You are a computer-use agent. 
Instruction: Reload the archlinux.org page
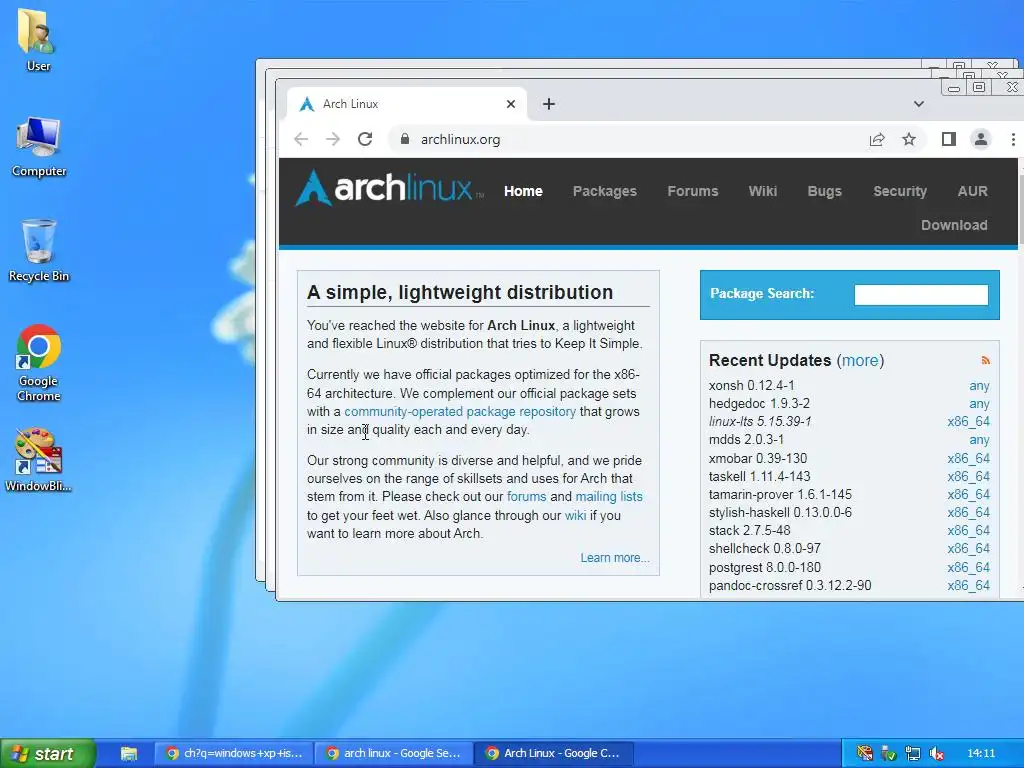(x=365, y=139)
